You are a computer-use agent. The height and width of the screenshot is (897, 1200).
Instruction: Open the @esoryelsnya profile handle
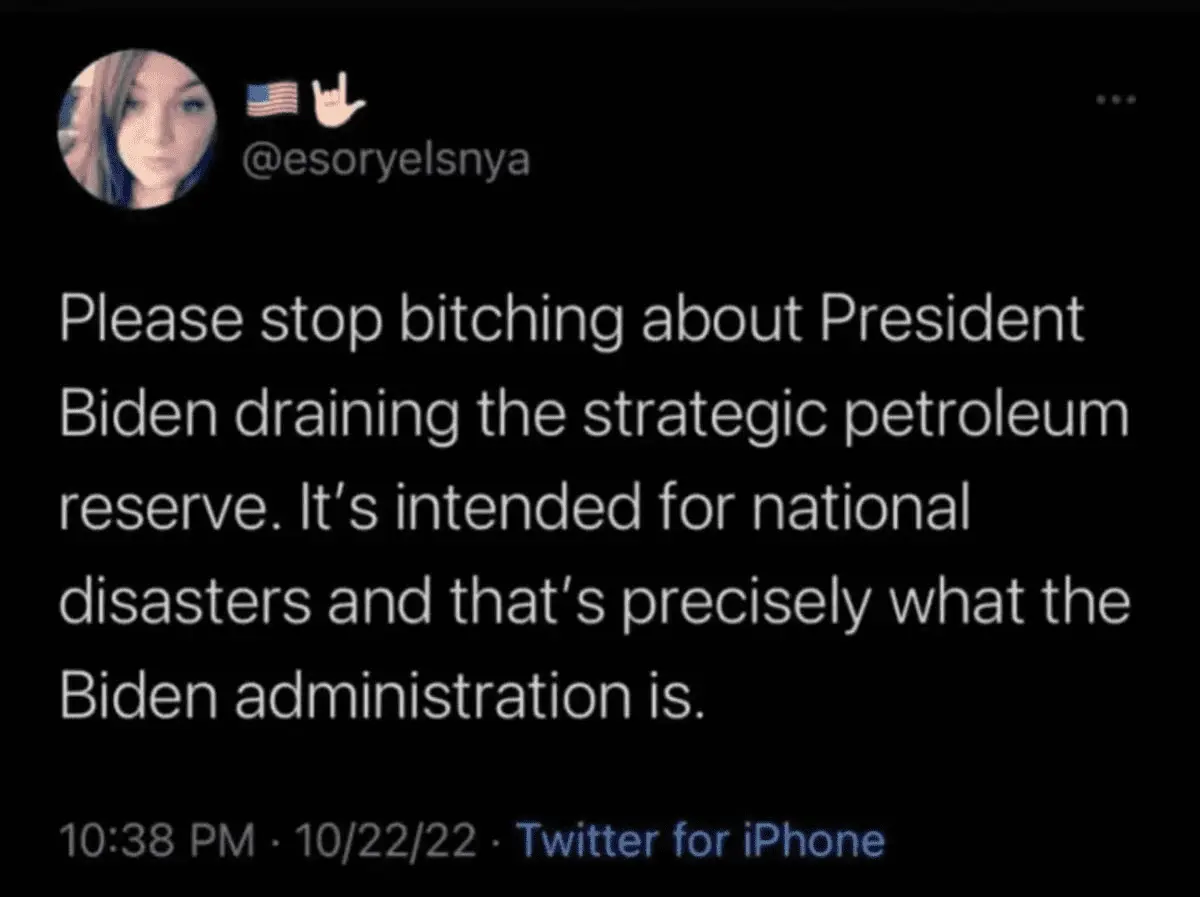point(387,159)
